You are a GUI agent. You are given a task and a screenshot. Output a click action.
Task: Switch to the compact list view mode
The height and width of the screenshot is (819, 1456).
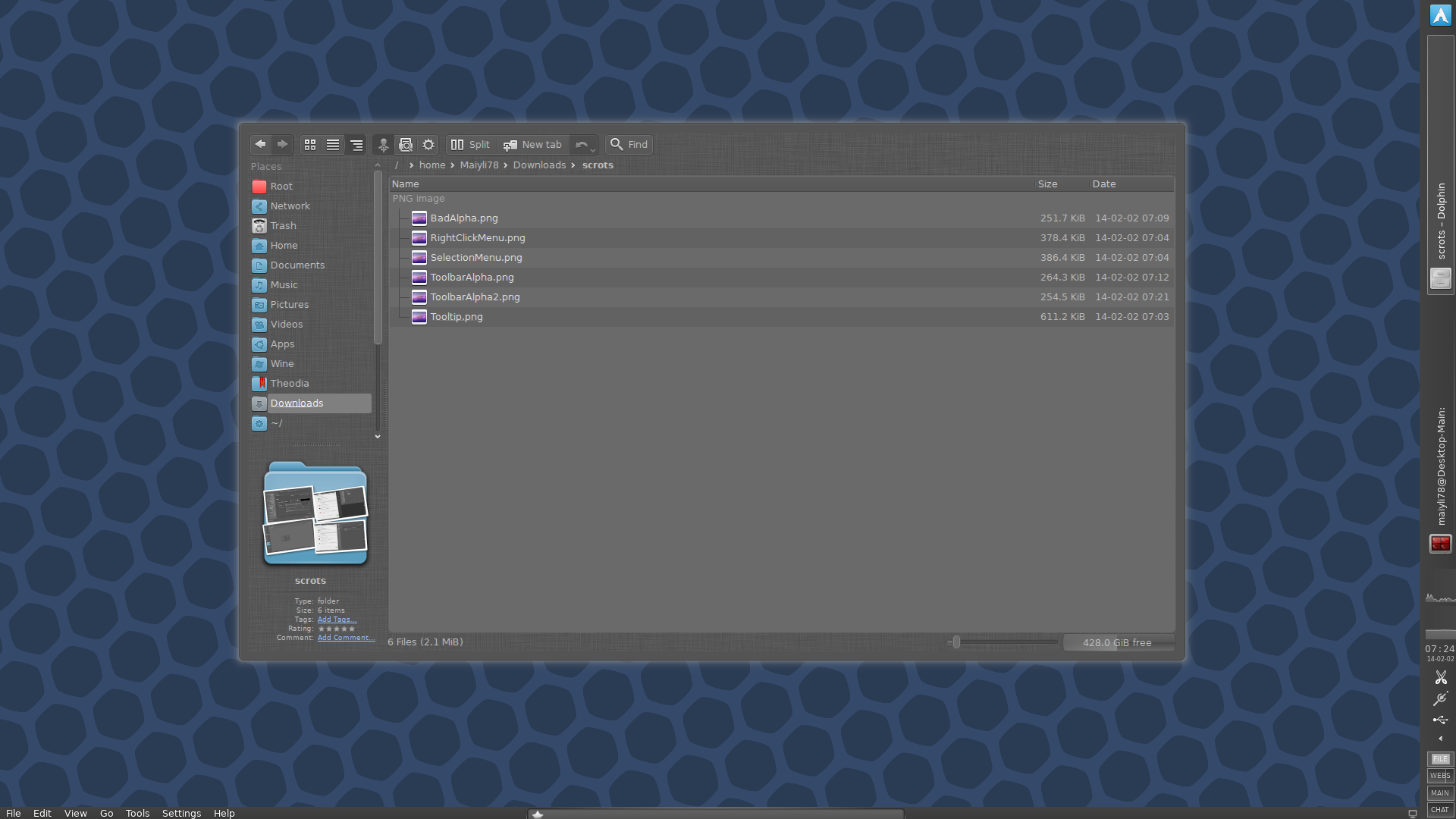[333, 144]
